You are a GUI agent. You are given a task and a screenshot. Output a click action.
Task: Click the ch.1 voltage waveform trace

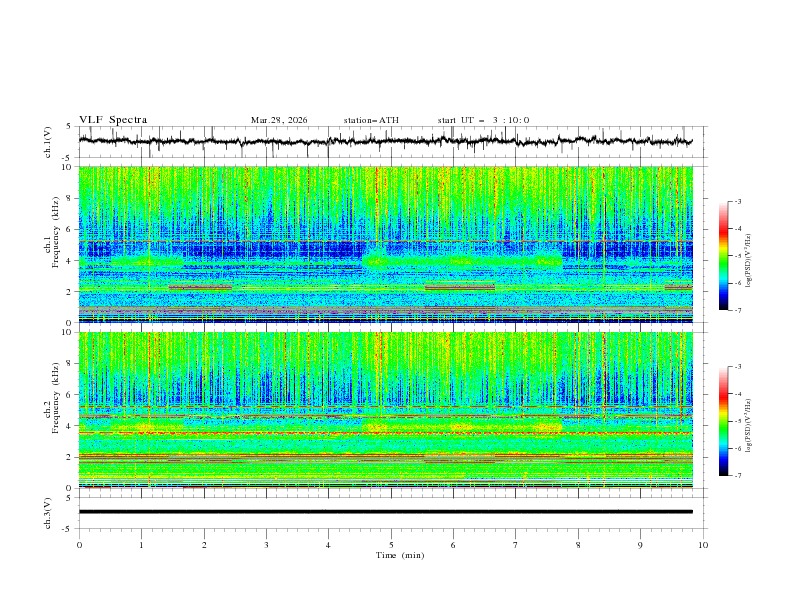coord(385,141)
